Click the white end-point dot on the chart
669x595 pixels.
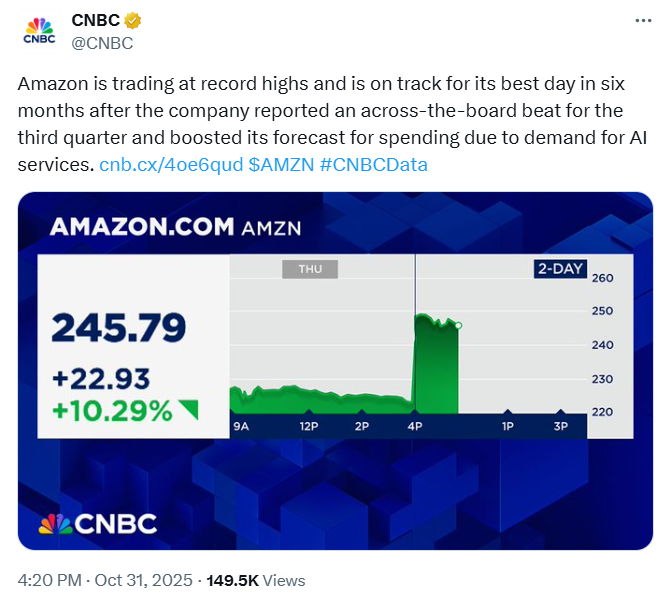coord(458,325)
